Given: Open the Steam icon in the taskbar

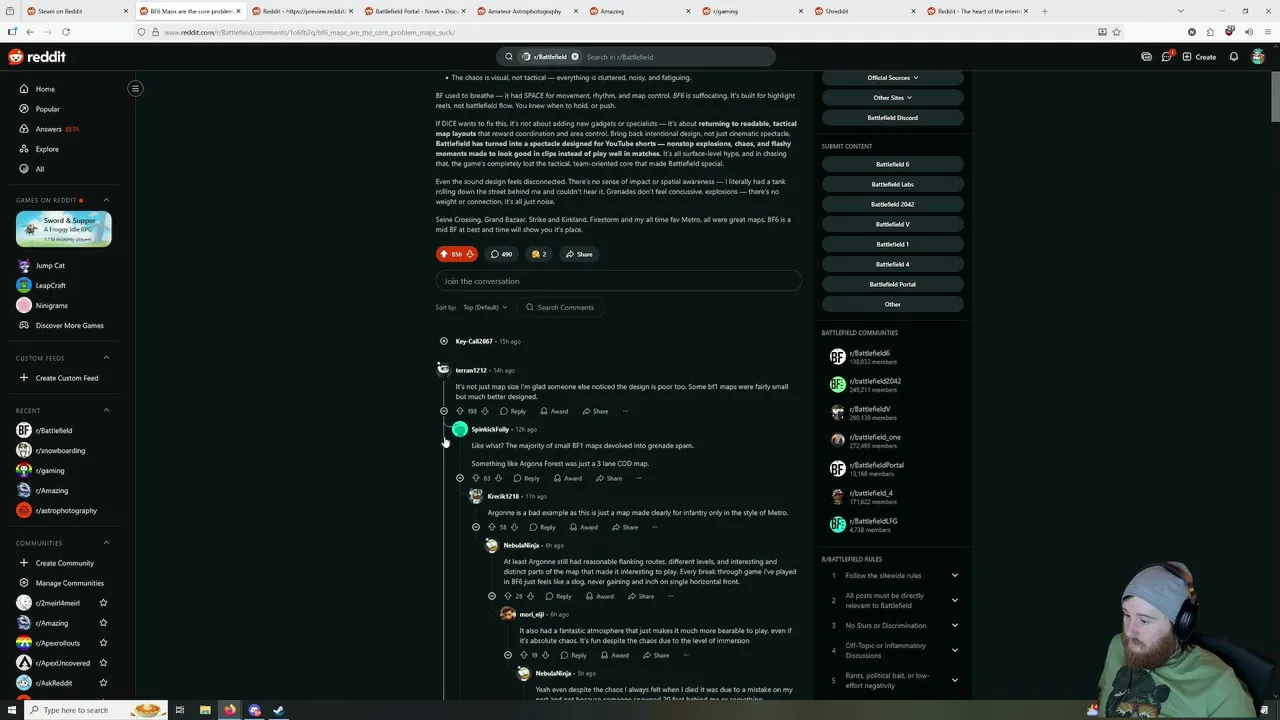Looking at the screenshot, I should tap(278, 710).
